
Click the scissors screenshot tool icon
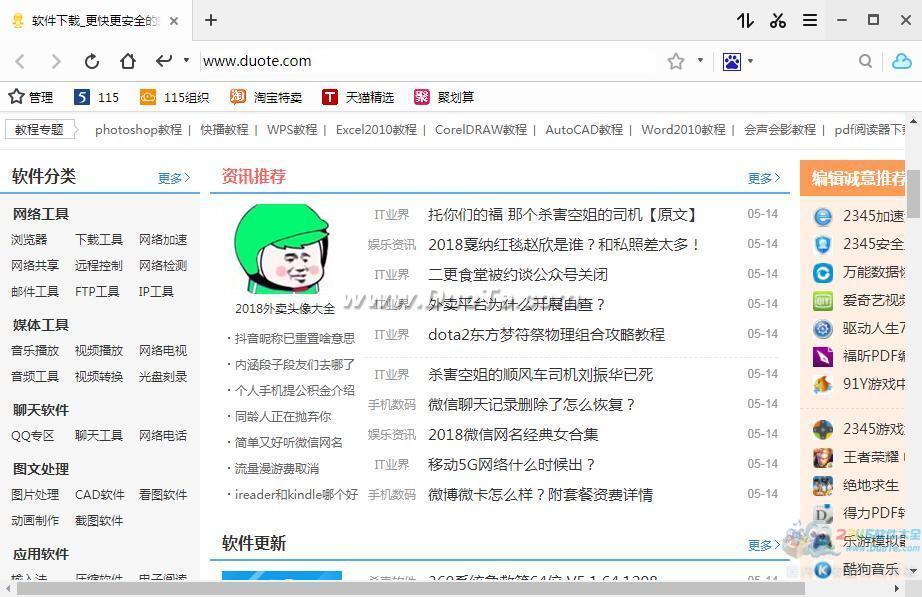[778, 20]
